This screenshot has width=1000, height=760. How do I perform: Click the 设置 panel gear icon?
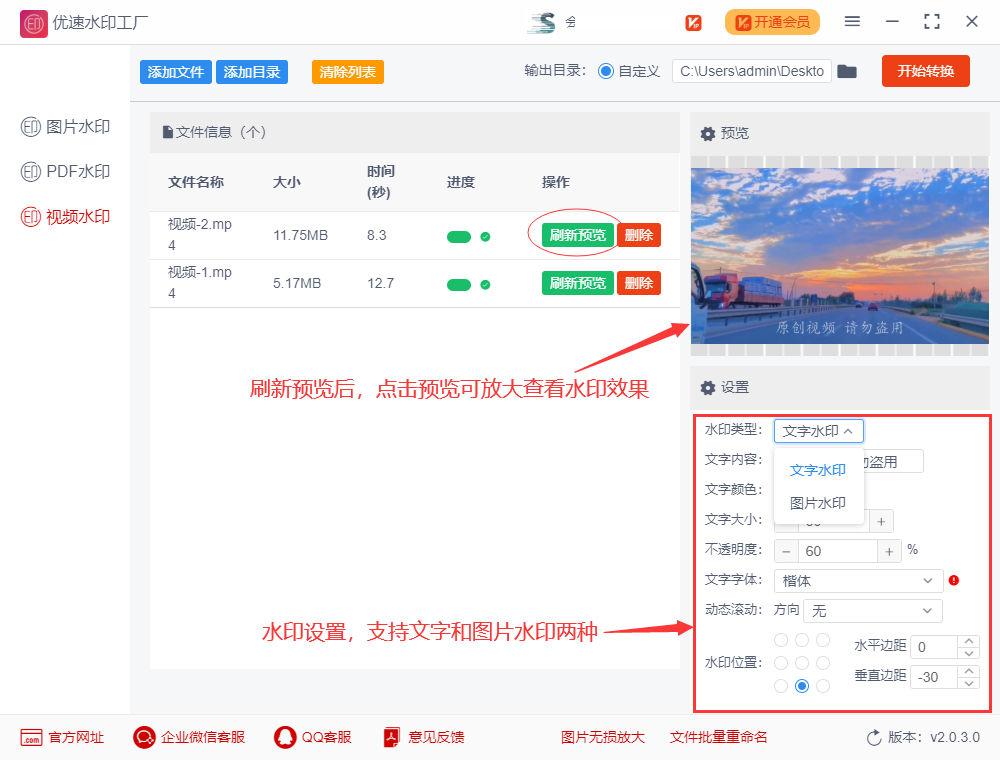(x=708, y=388)
